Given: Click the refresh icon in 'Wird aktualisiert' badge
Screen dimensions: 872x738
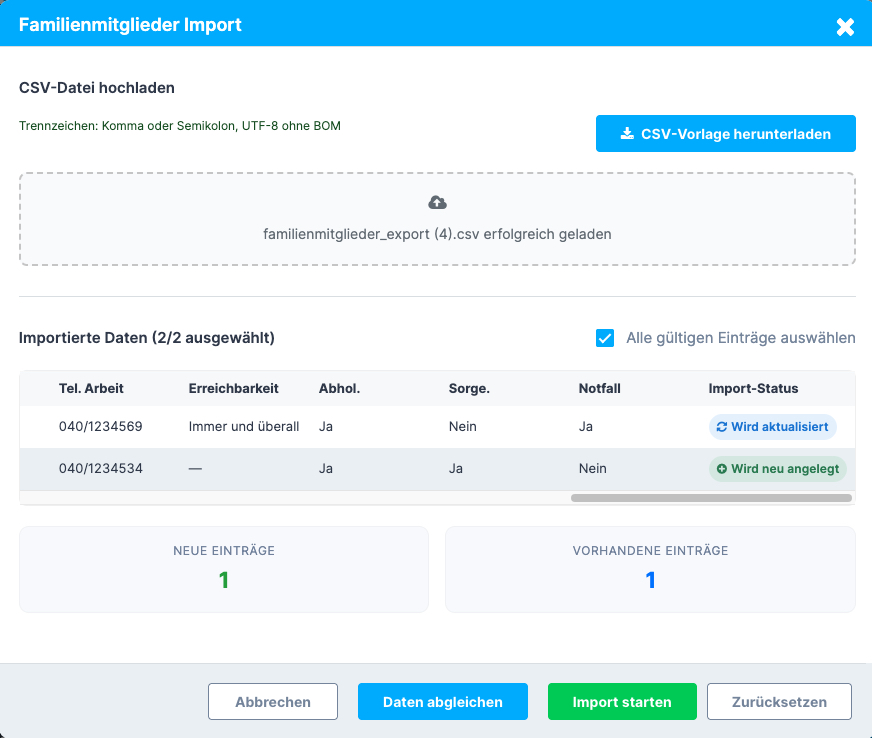Looking at the screenshot, I should 722,427.
